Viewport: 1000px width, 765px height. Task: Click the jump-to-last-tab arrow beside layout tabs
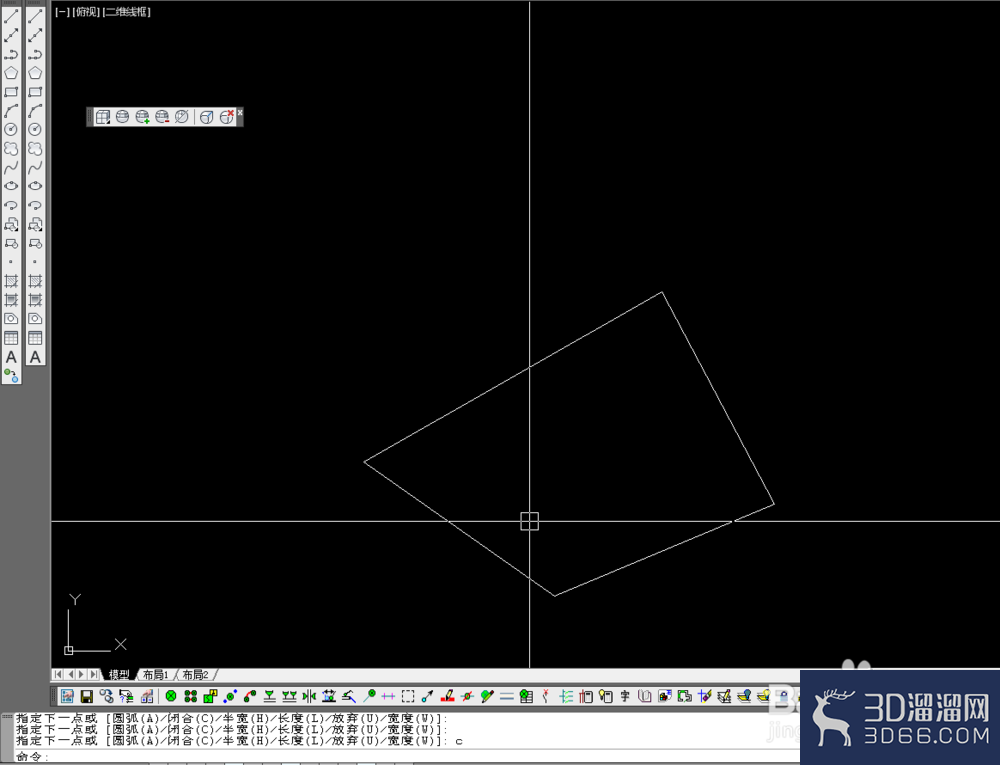94,674
